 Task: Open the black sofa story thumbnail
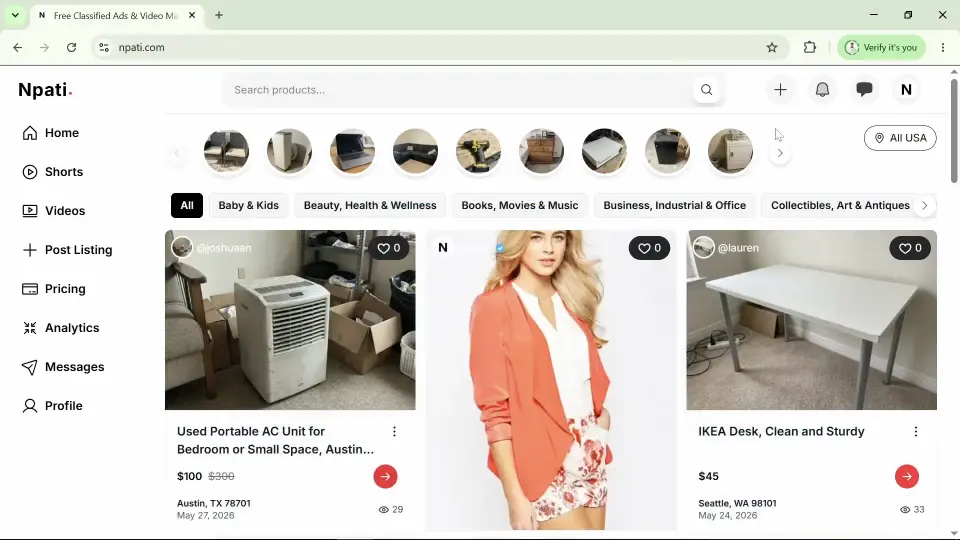pos(416,151)
